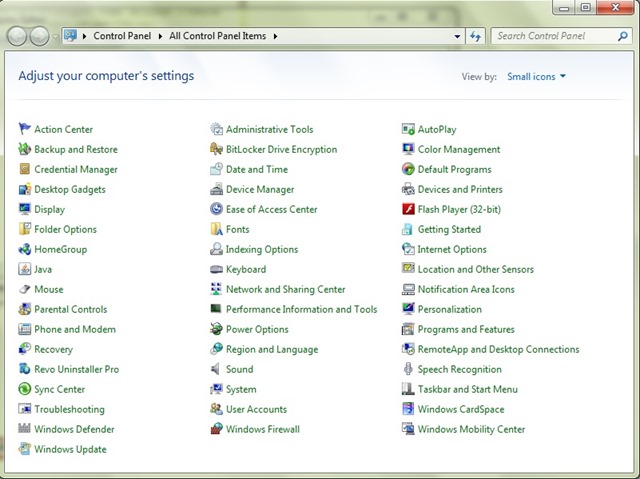Open the Credential Manager safe icon
The image size is (640, 479).
click(x=24, y=169)
